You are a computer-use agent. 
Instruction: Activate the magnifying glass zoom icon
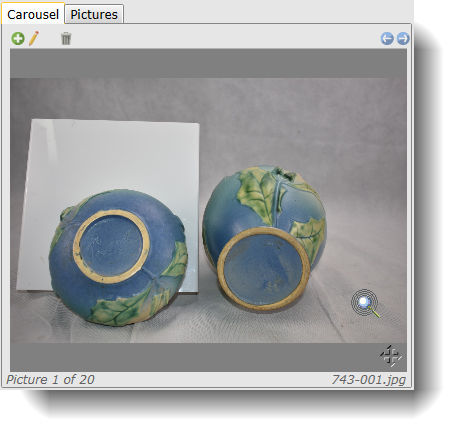pyautogui.click(x=366, y=303)
